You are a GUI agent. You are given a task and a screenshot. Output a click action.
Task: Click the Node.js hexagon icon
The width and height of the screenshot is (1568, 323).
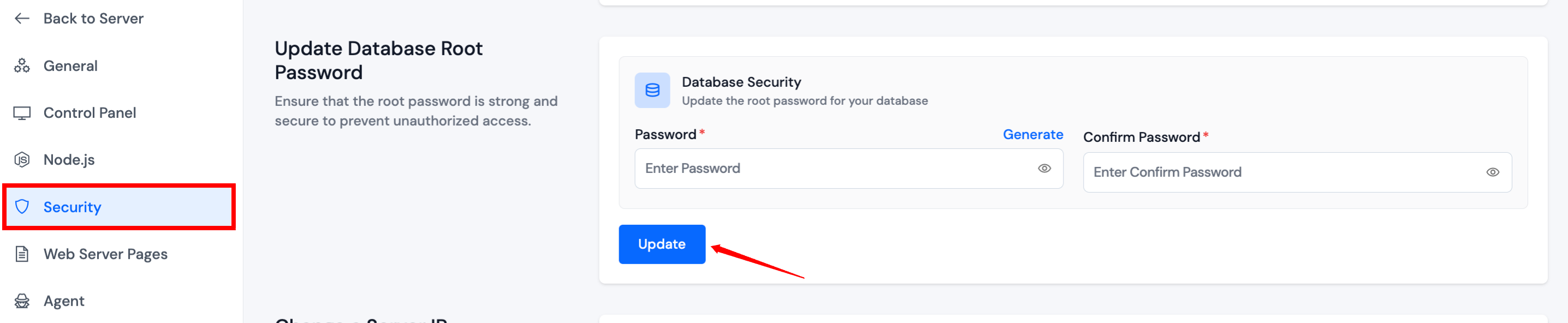[22, 160]
